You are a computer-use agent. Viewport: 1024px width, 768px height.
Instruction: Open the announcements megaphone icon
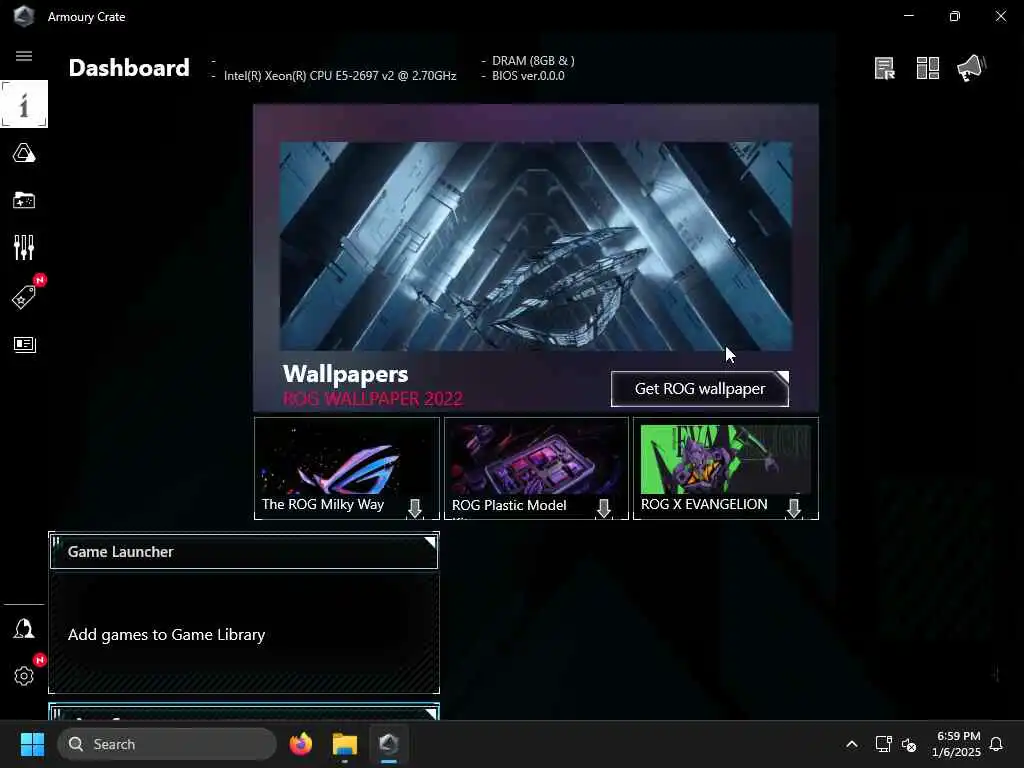[x=971, y=68]
